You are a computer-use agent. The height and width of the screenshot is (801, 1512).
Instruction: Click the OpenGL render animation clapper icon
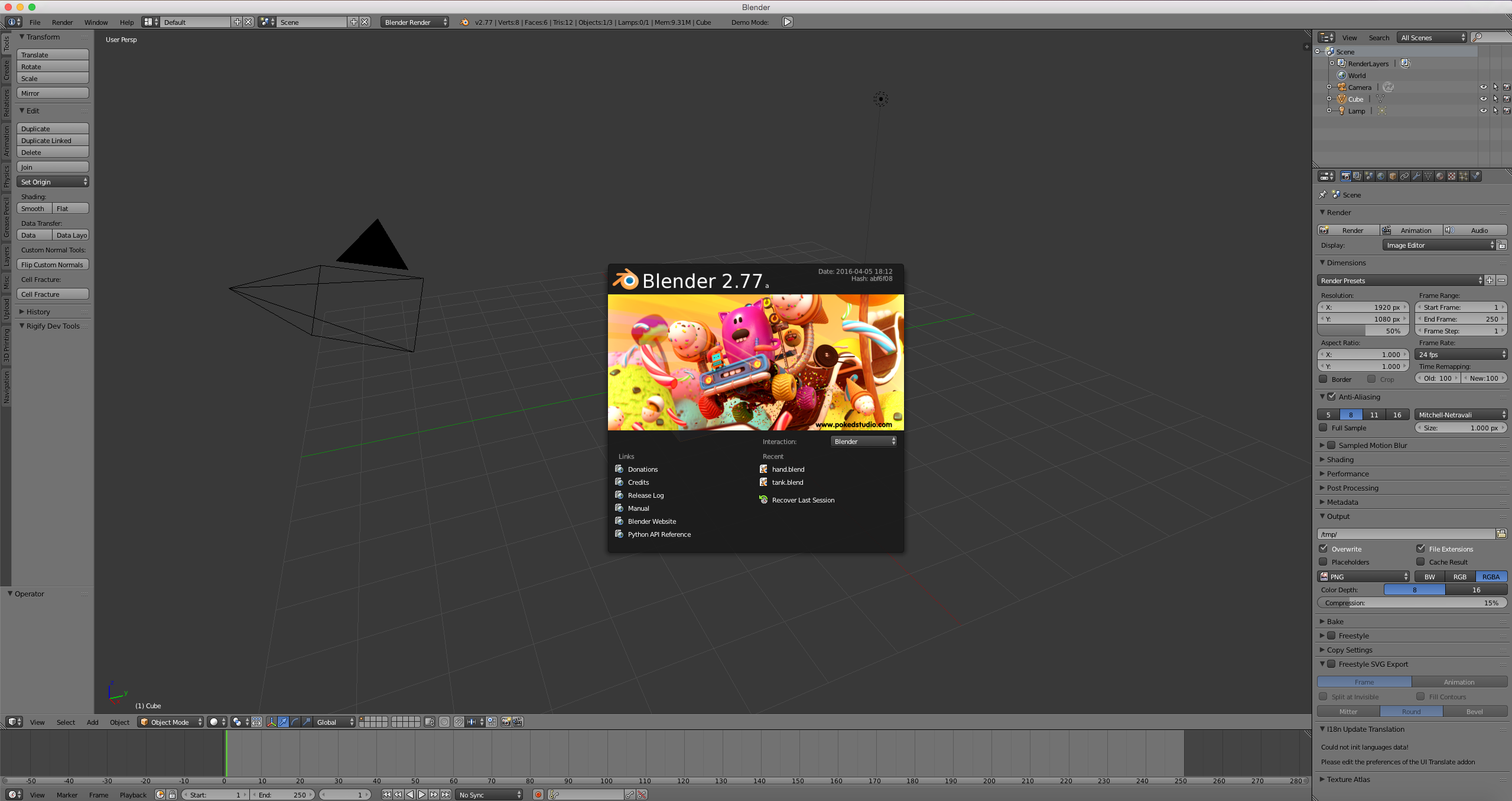pos(518,722)
